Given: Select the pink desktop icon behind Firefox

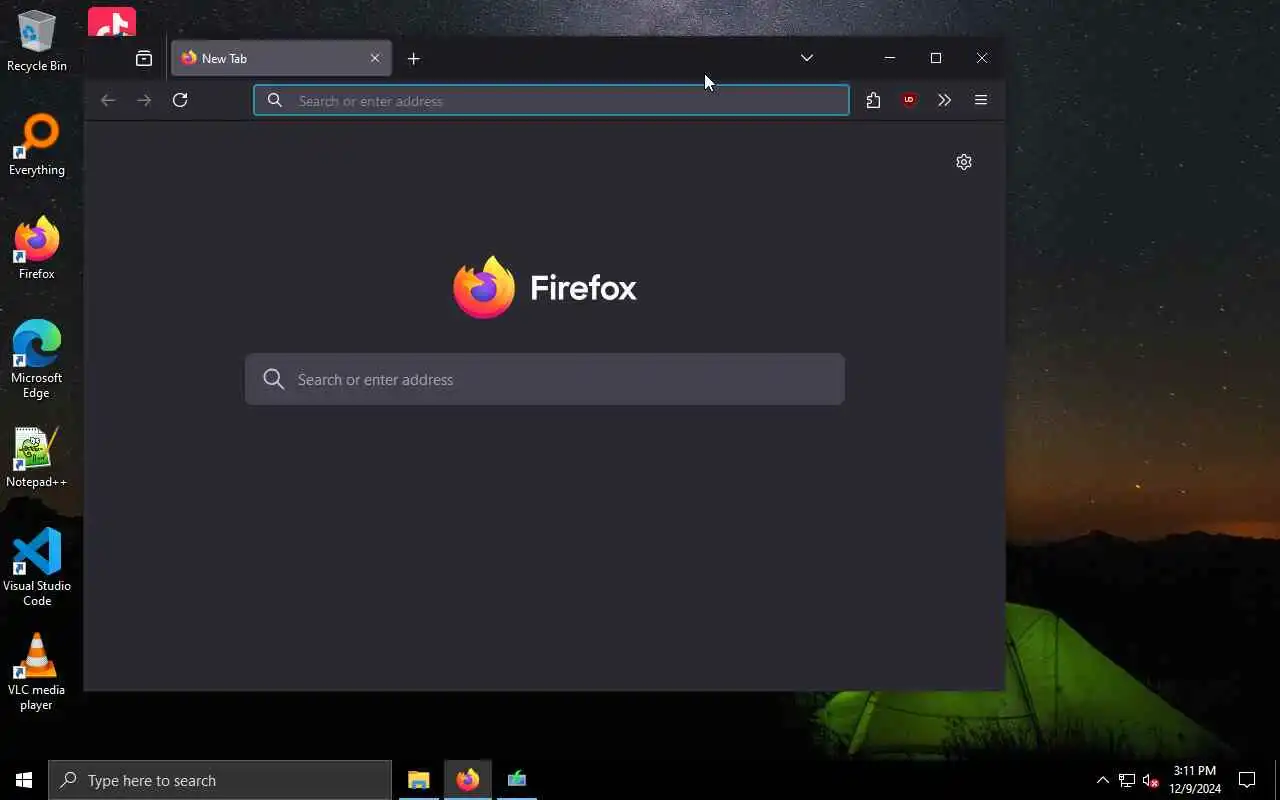Looking at the screenshot, I should [x=112, y=22].
